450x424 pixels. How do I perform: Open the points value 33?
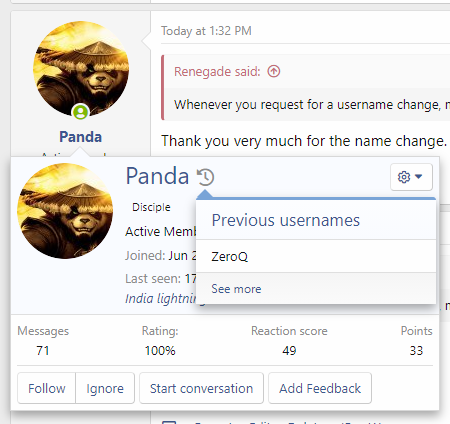click(x=416, y=351)
